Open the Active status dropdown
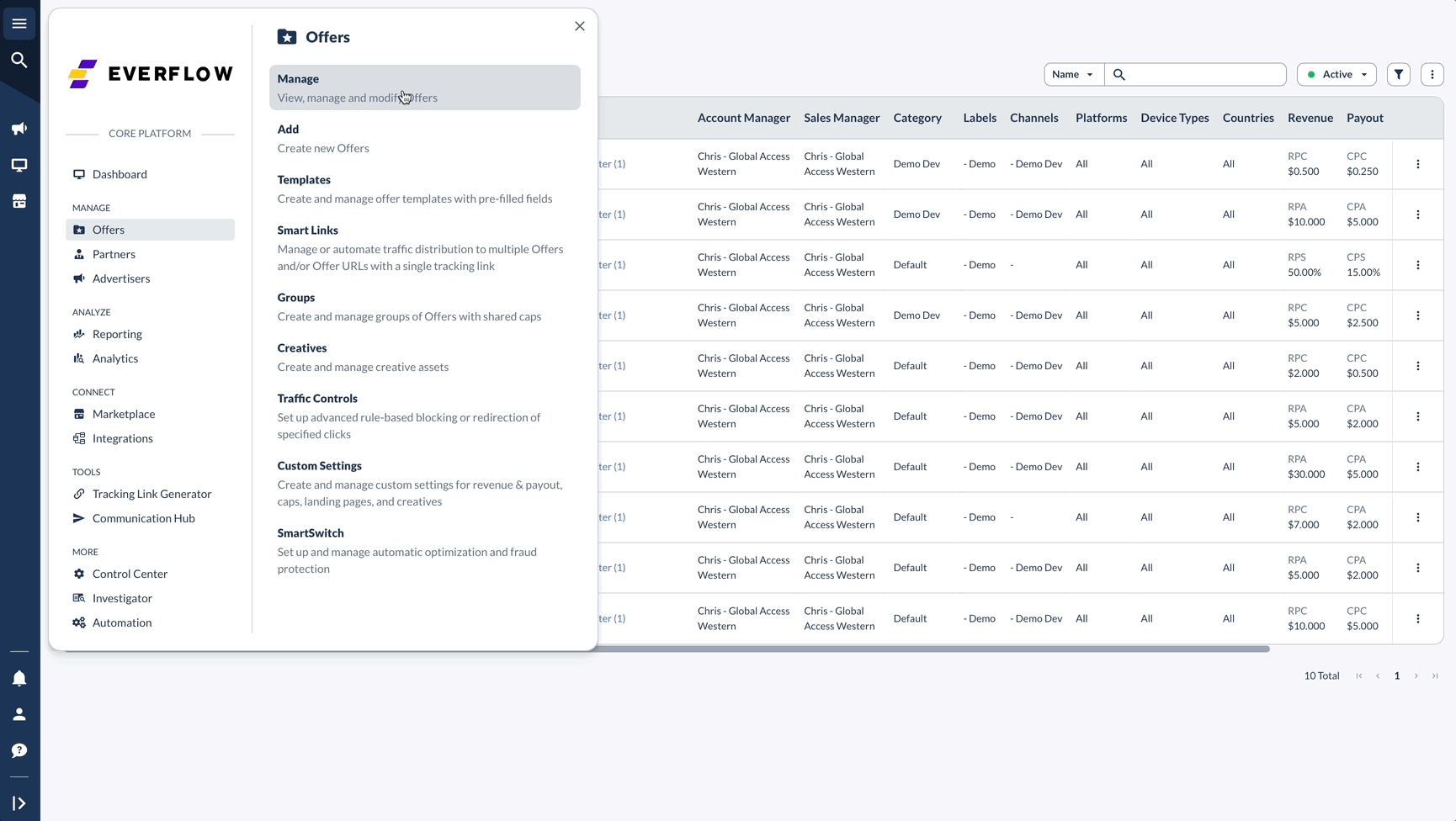1456x821 pixels. pos(1337,74)
